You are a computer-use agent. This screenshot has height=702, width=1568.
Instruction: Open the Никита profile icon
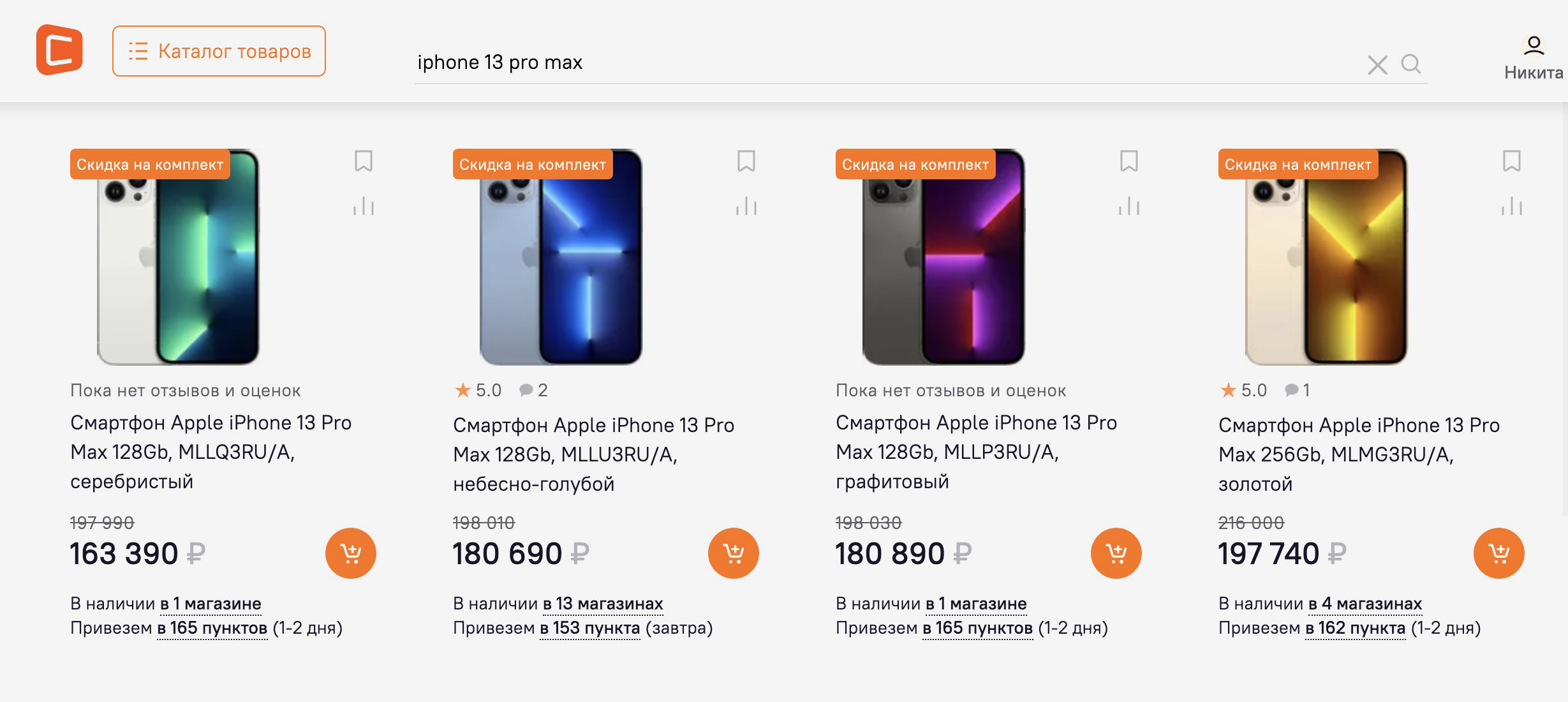click(x=1534, y=46)
